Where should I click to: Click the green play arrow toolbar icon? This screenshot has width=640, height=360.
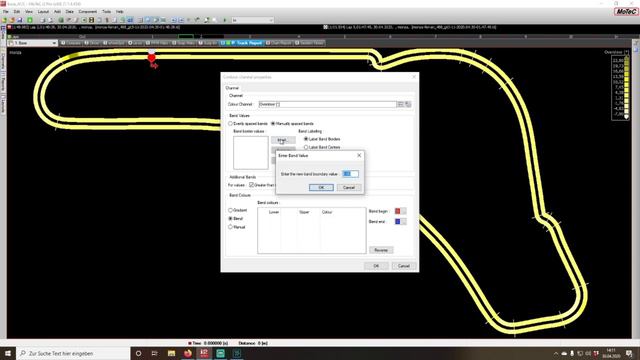[224, 20]
